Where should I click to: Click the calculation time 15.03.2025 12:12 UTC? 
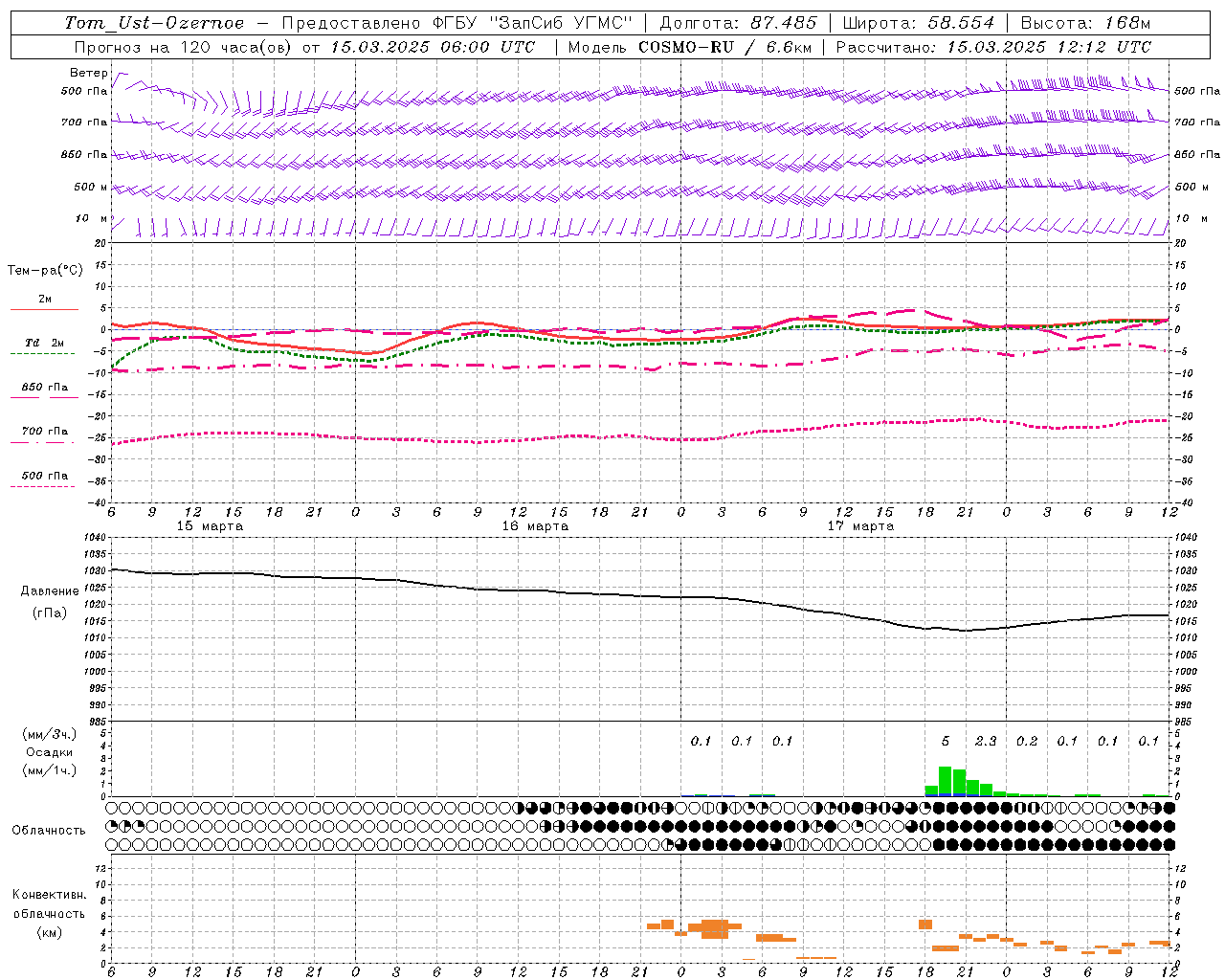pyautogui.click(x=1049, y=47)
